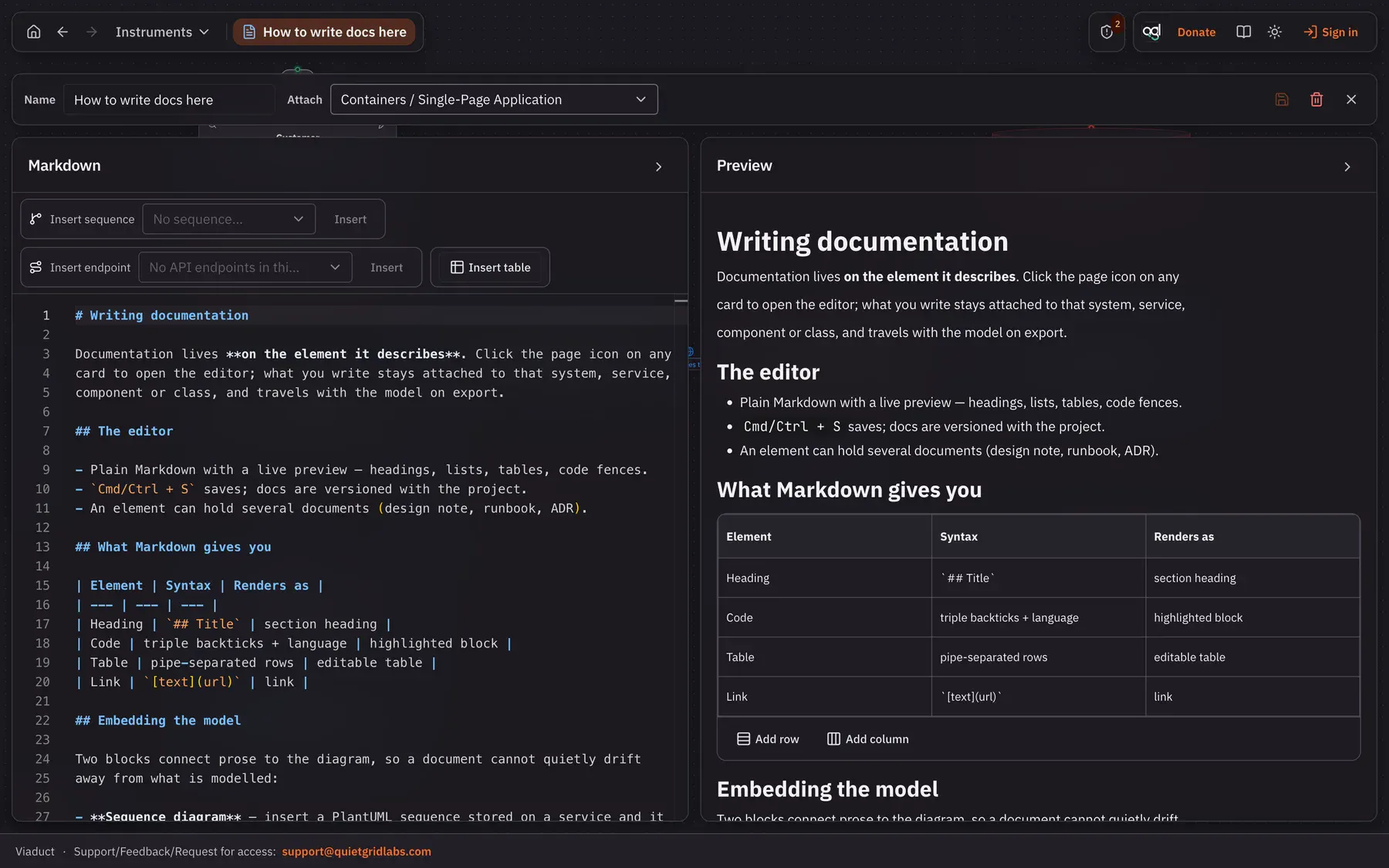Click the Sign in button
Viewport: 1389px width, 868px height.
[x=1330, y=32]
